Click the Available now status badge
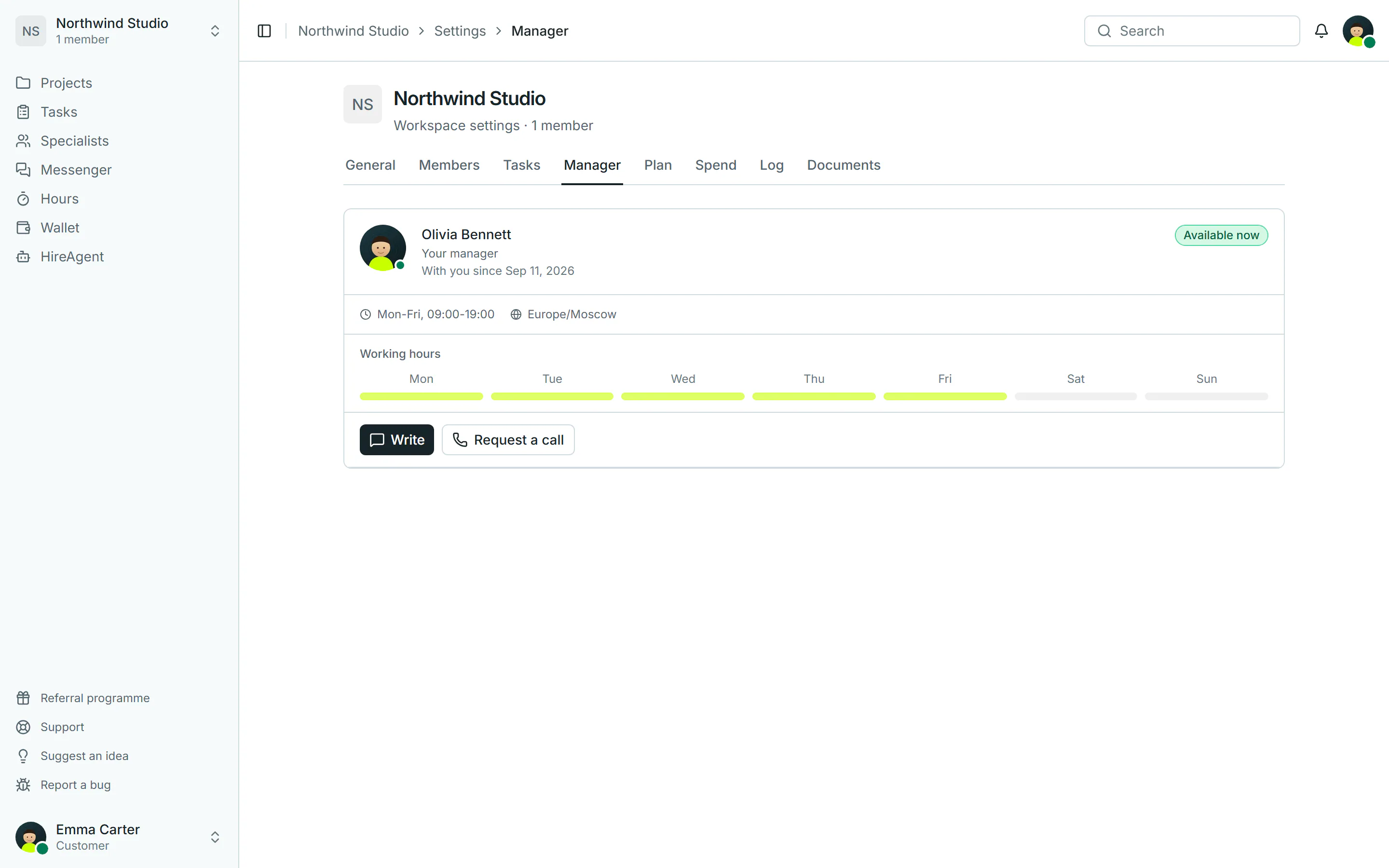Viewport: 1389px width, 868px height. click(1221, 235)
